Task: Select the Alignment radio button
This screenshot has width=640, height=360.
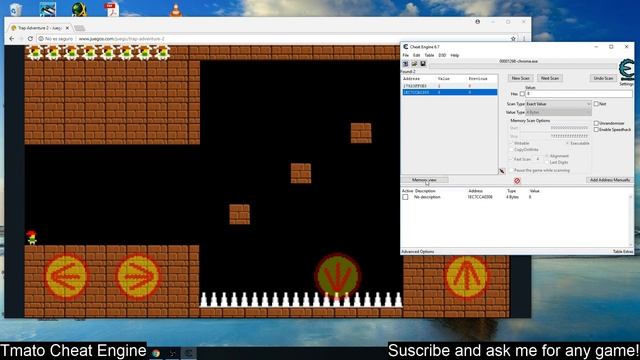Action: click(x=547, y=156)
